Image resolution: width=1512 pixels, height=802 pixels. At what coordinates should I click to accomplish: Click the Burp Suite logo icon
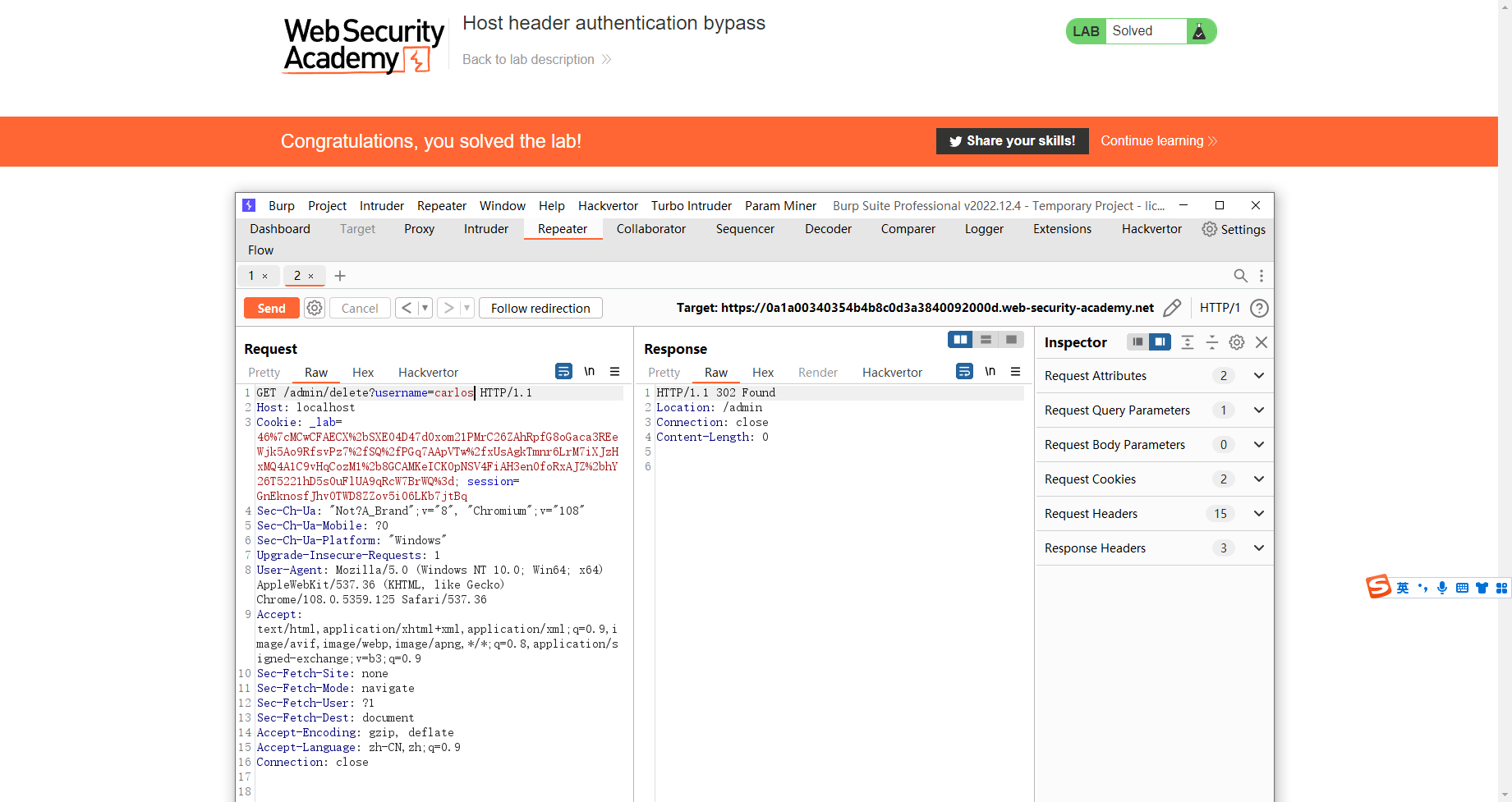coord(249,205)
